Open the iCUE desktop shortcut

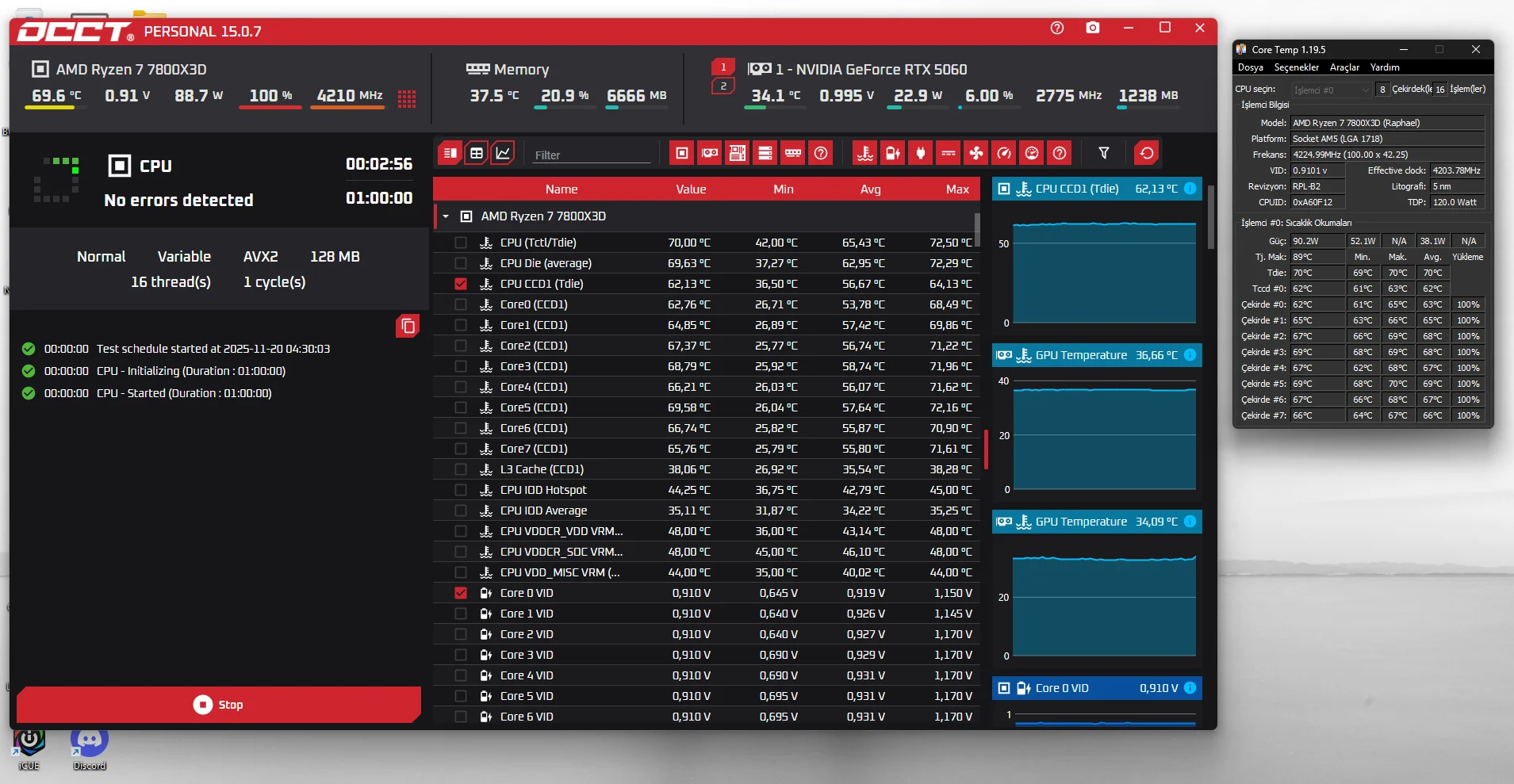pyautogui.click(x=29, y=748)
